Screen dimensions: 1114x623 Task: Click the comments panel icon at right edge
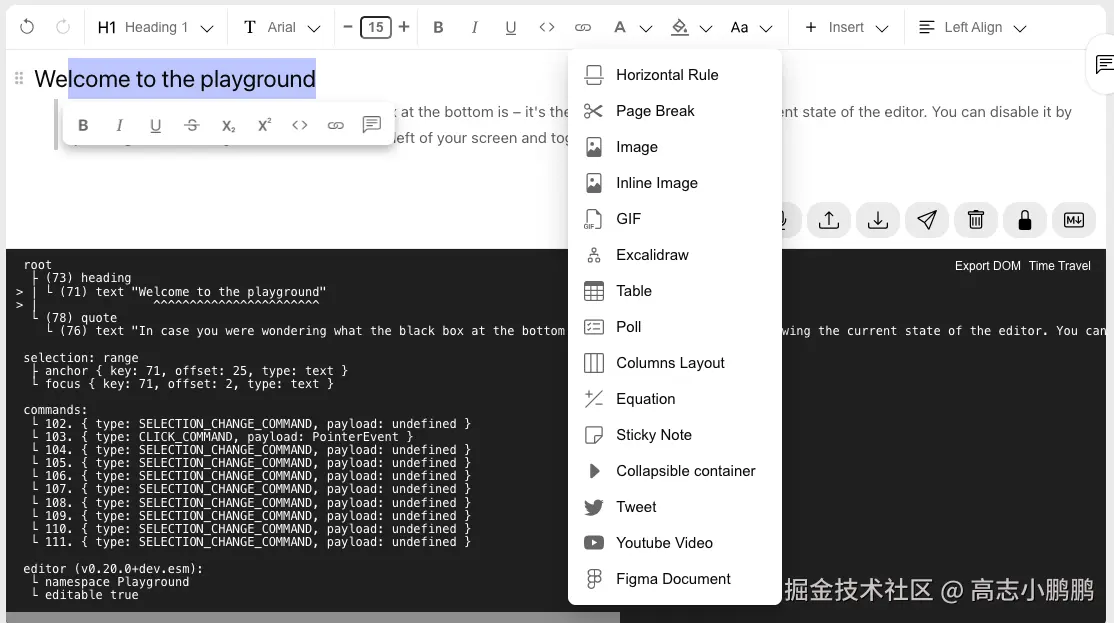point(1104,65)
